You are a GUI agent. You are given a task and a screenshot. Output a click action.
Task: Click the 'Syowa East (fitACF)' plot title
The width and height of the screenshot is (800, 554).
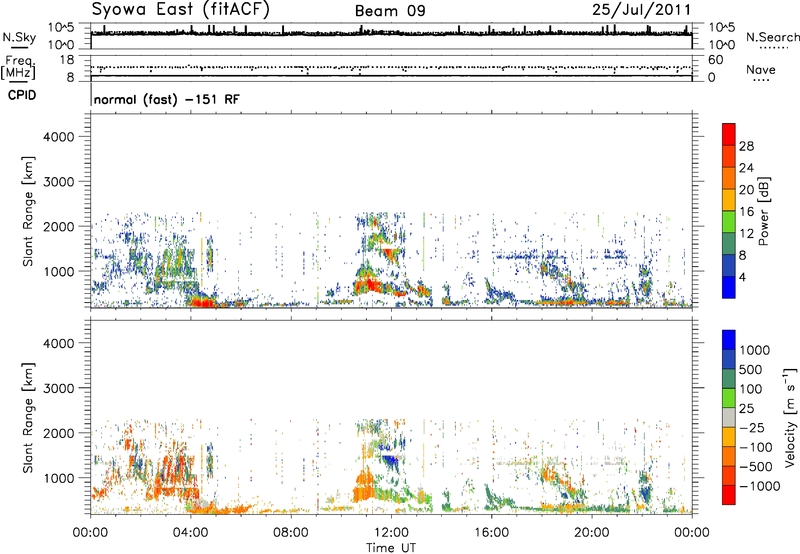click(181, 10)
